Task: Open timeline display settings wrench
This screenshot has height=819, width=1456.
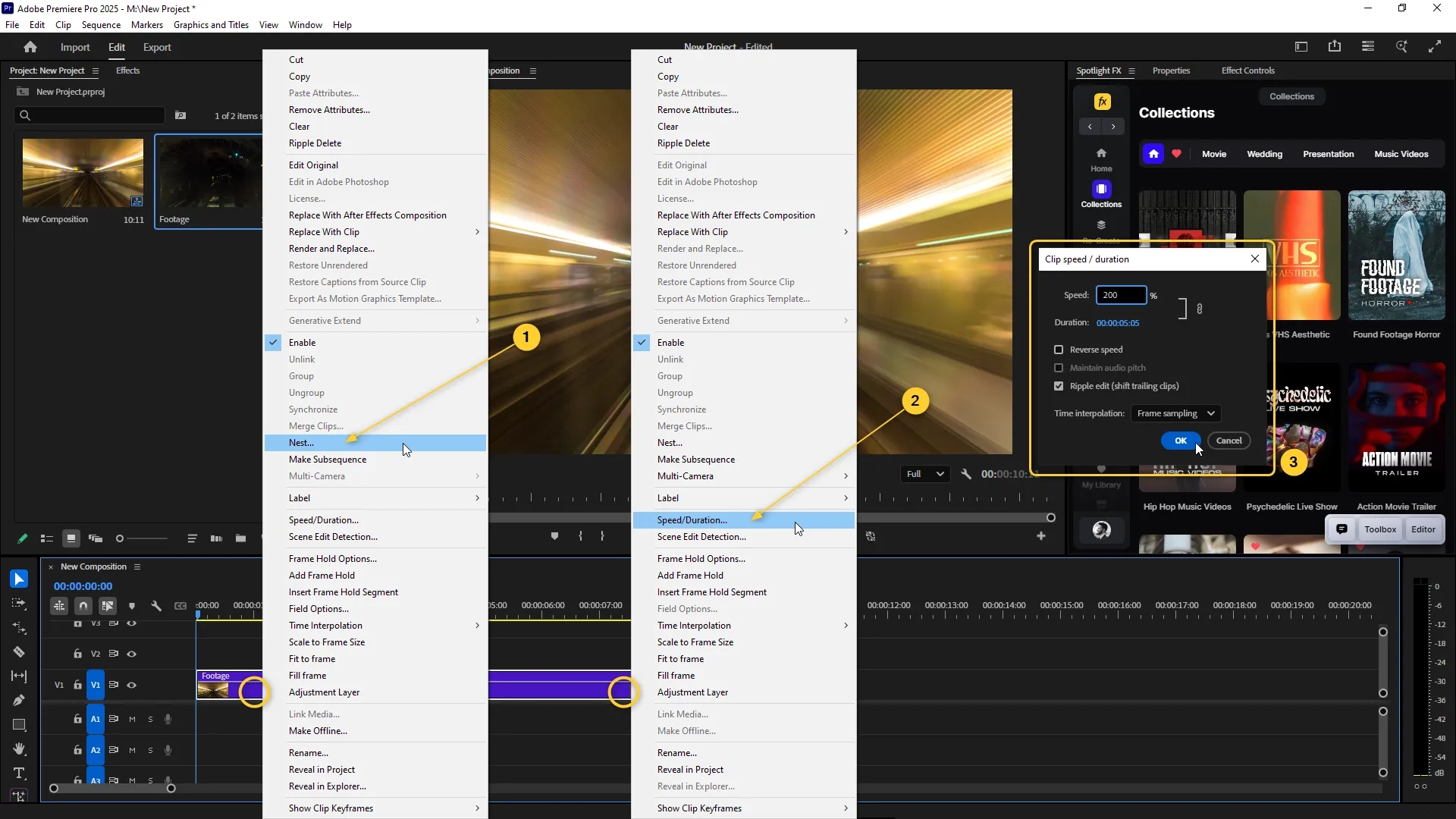Action: pos(156,606)
